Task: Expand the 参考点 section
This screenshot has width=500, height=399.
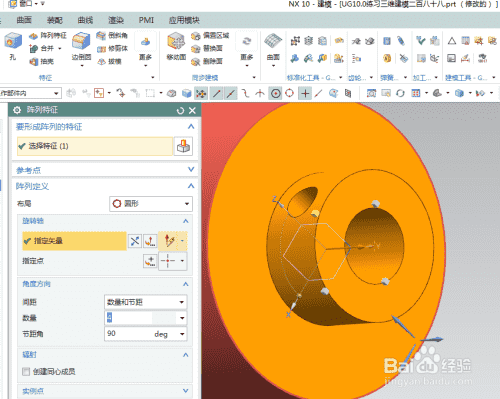Action: tap(191, 169)
